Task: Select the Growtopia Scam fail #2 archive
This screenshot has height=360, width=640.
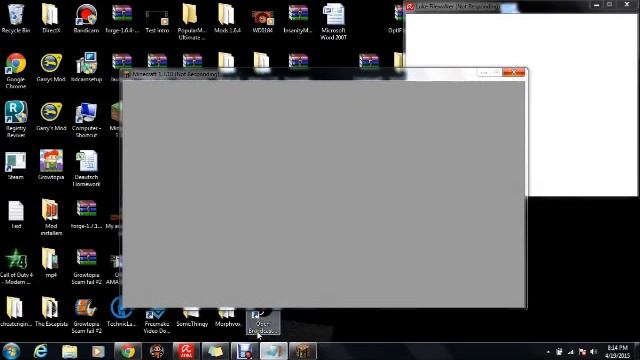Action: (x=86, y=266)
